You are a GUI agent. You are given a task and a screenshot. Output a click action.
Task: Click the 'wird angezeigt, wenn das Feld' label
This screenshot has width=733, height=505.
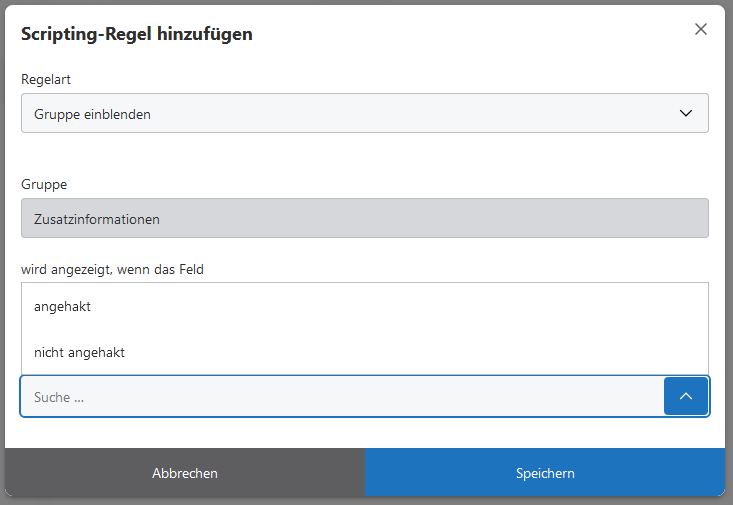click(112, 269)
